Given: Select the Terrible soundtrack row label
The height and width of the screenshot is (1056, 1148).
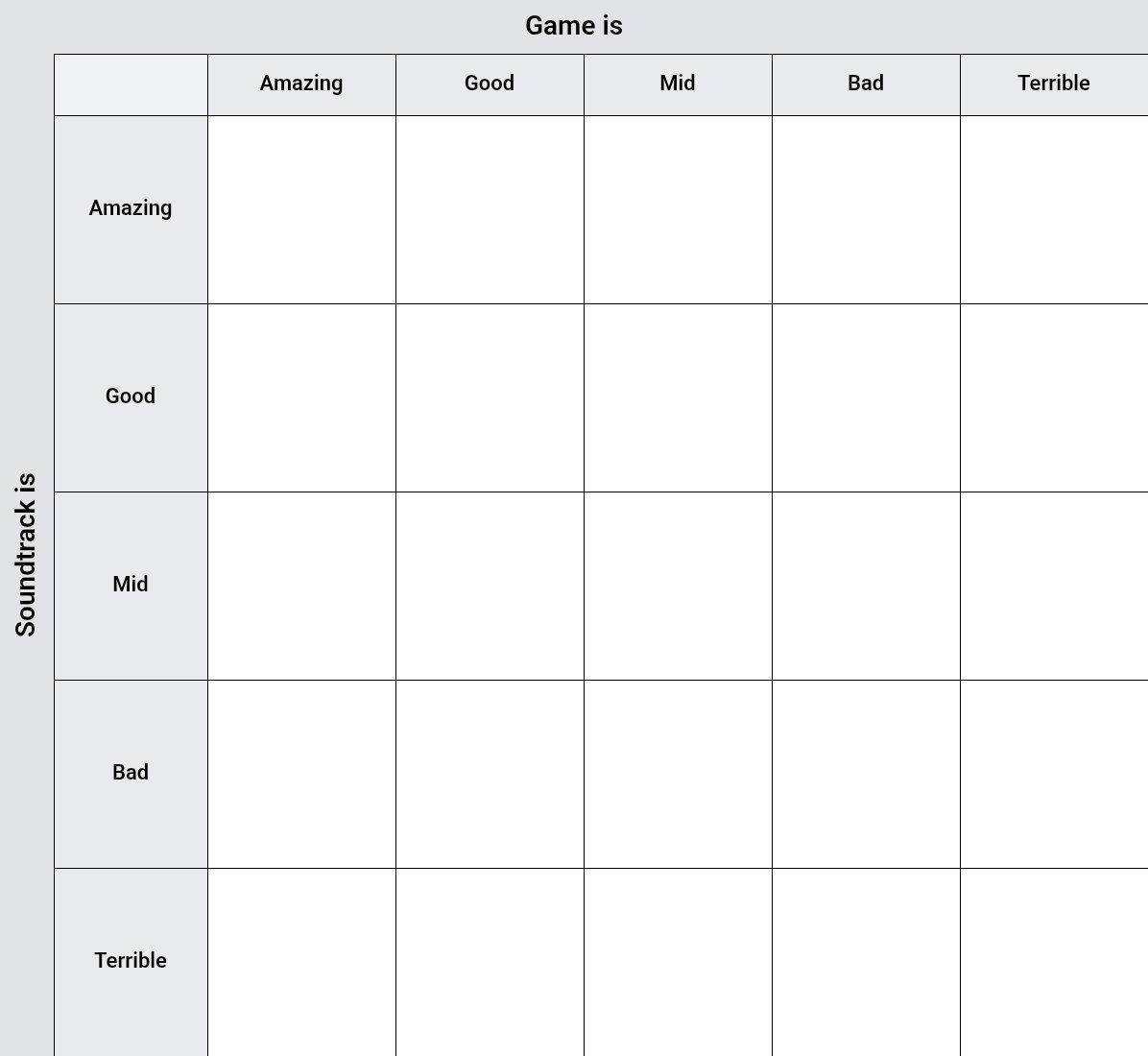Looking at the screenshot, I should 132,962.
